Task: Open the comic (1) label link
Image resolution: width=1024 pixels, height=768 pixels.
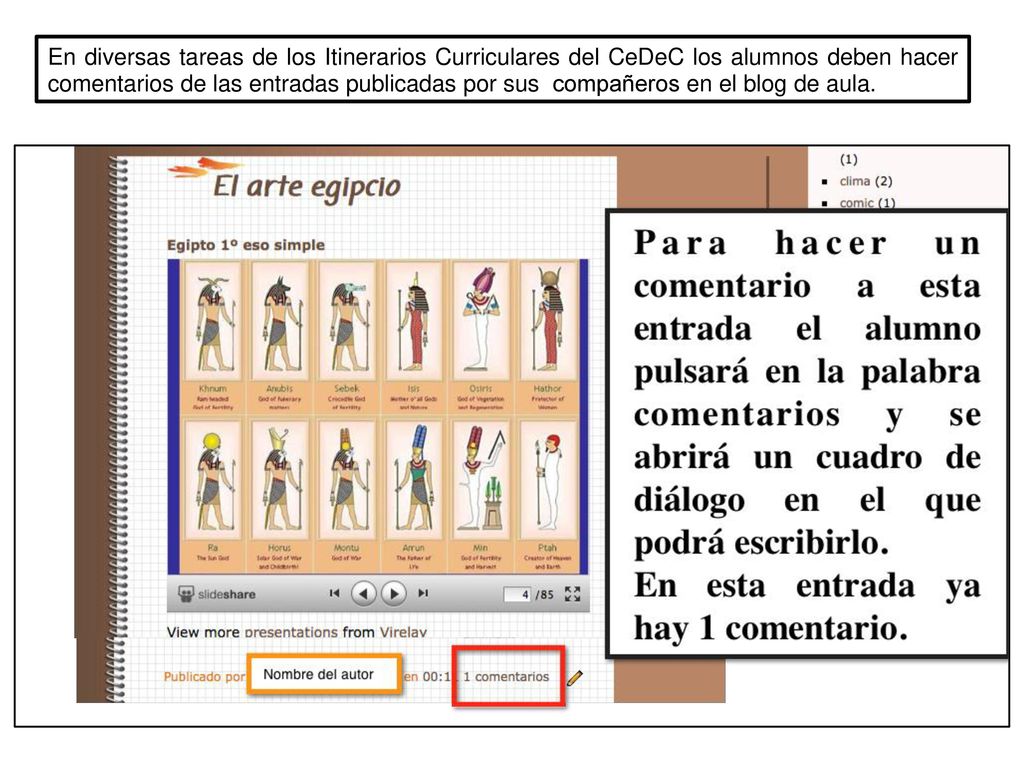Action: pyautogui.click(x=867, y=202)
